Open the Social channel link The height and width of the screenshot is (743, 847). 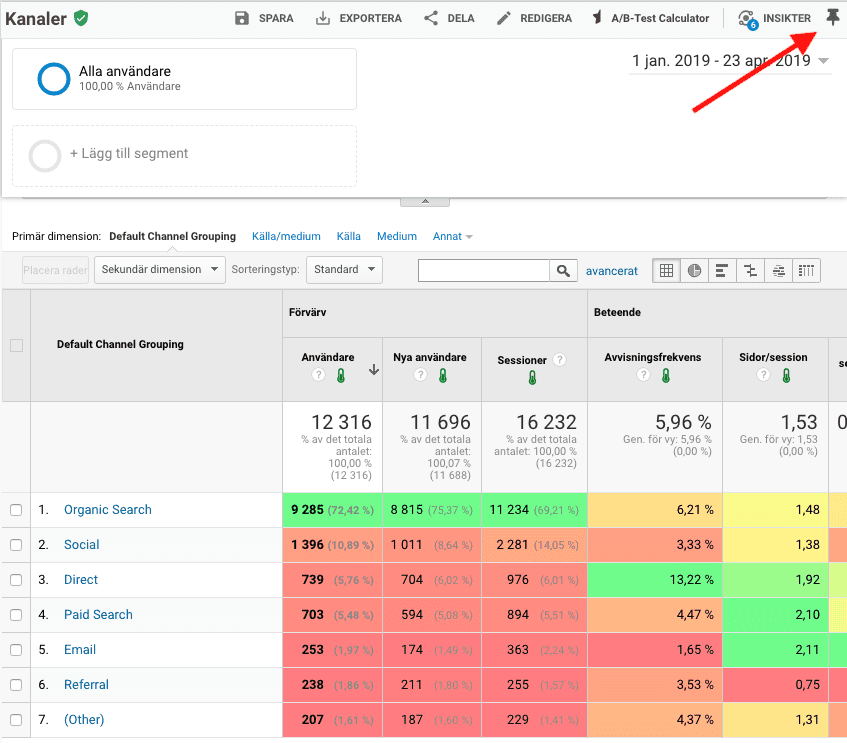82,545
